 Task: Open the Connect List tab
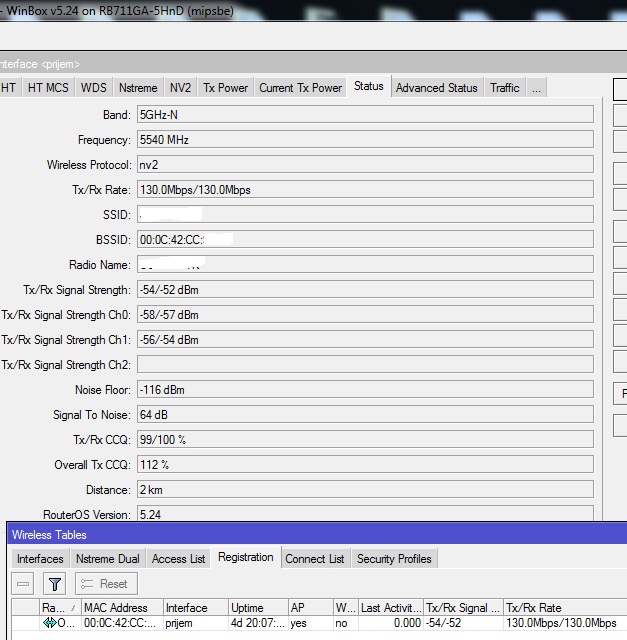click(315, 558)
